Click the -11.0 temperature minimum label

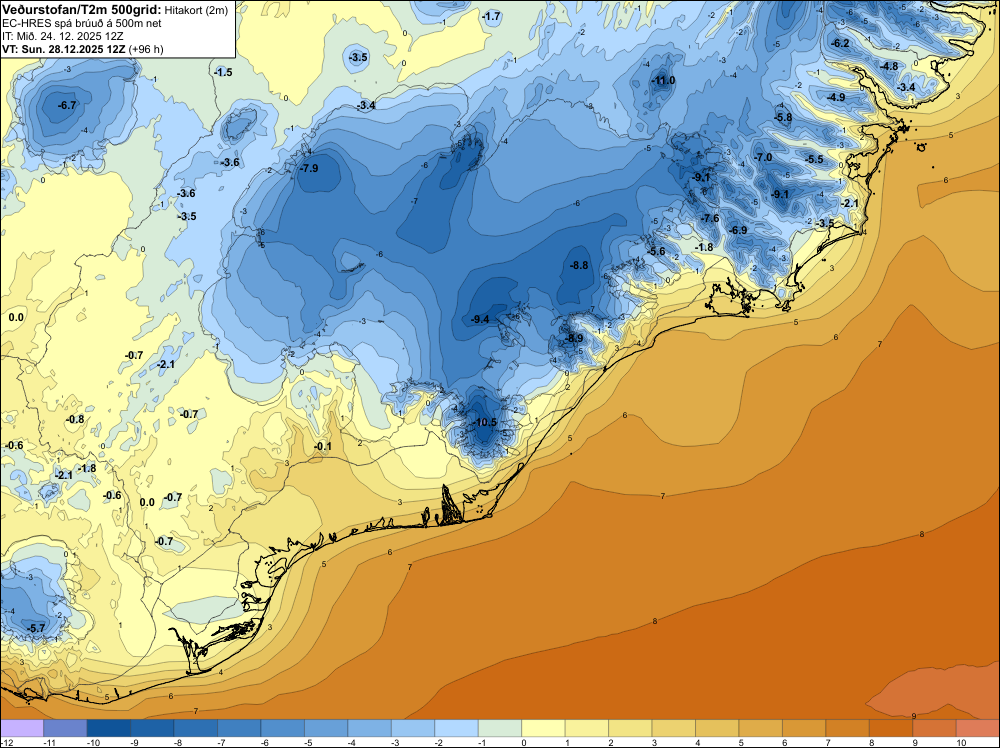pos(663,80)
